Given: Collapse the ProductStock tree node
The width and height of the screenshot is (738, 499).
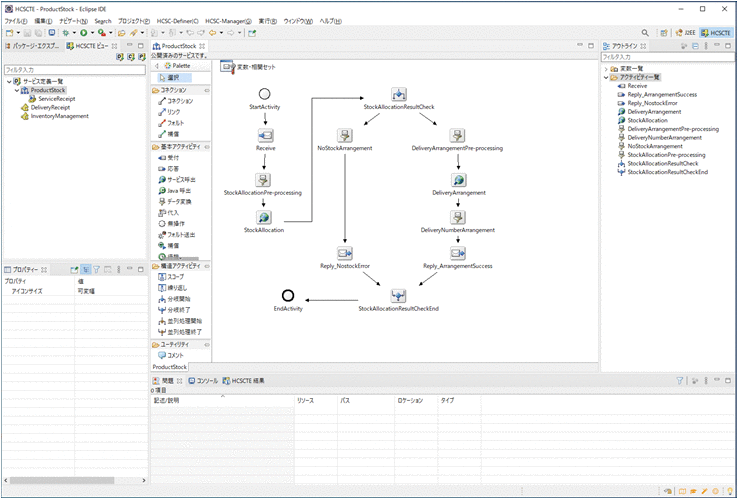Looking at the screenshot, I should tap(17, 90).
